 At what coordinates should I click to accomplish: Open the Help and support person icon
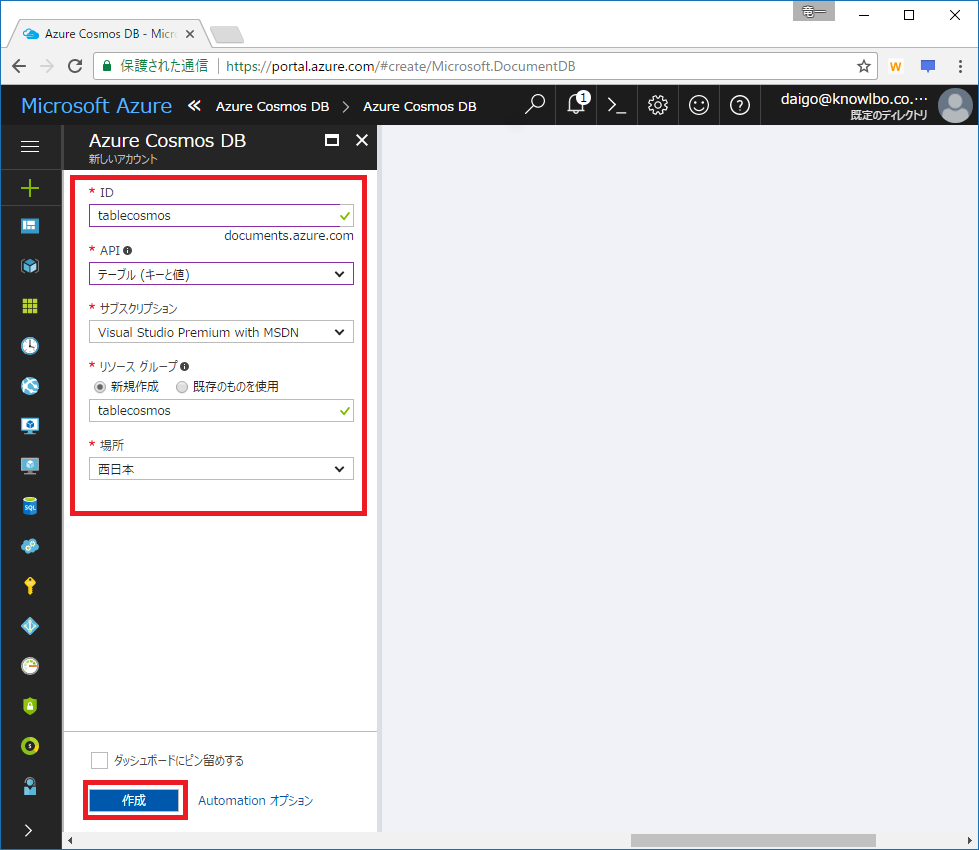[30, 786]
